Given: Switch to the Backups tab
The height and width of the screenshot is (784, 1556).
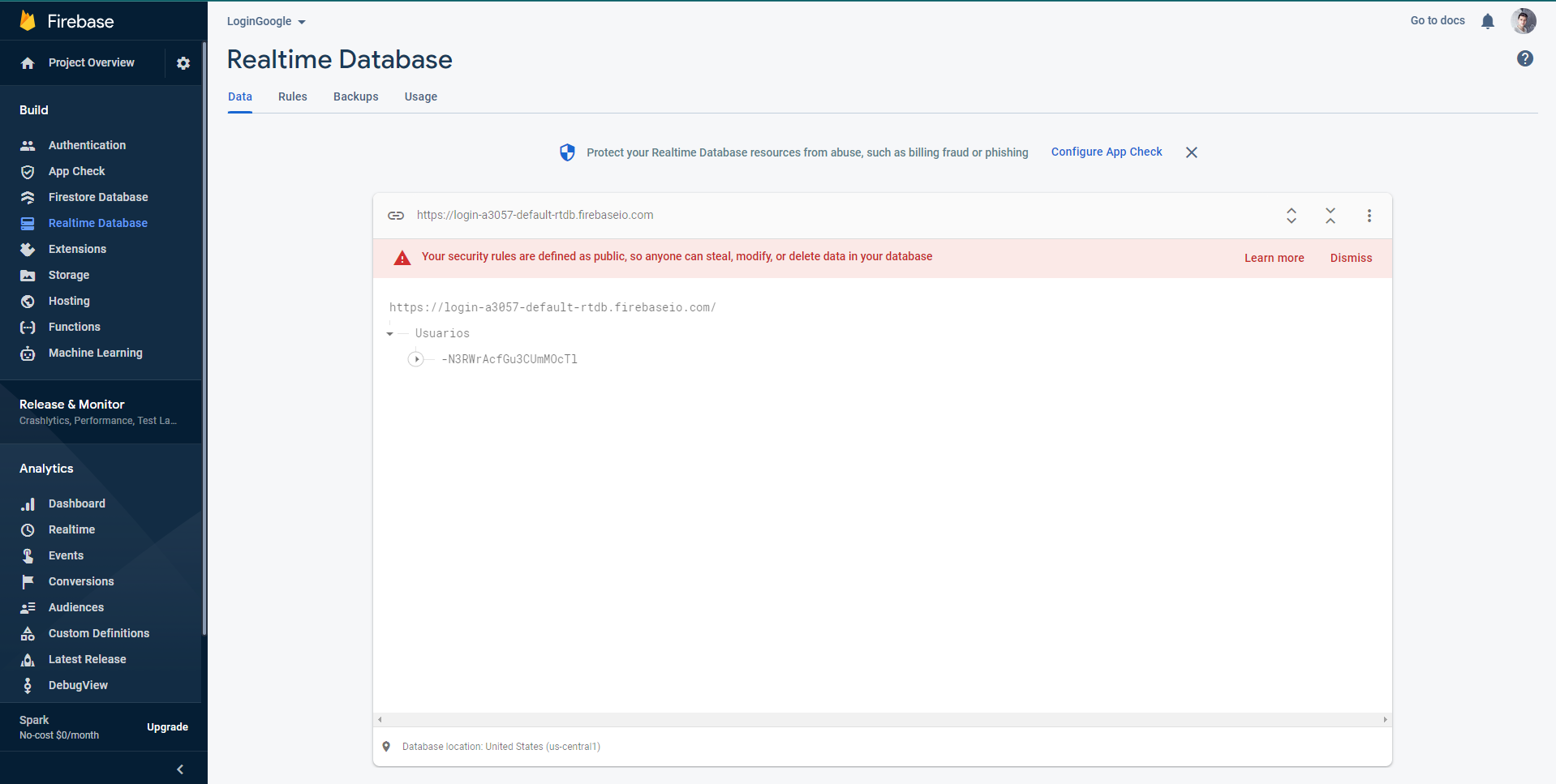Looking at the screenshot, I should point(356,96).
